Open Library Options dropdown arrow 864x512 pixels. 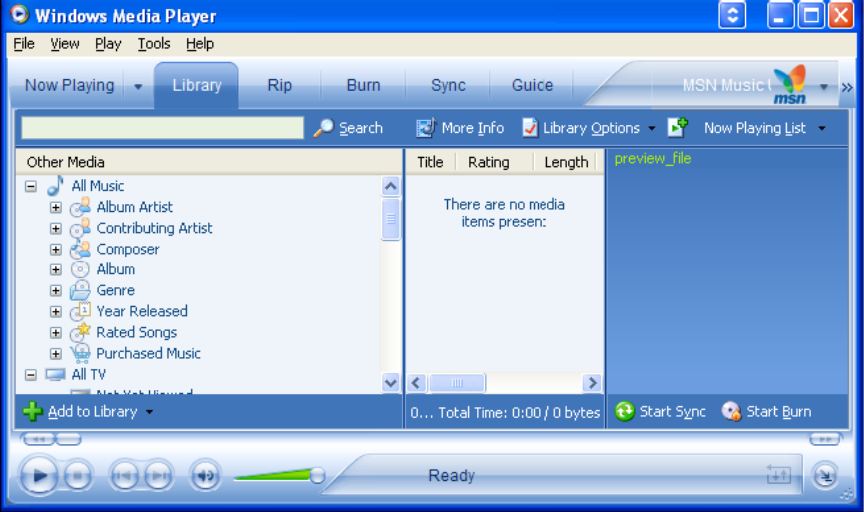point(652,128)
